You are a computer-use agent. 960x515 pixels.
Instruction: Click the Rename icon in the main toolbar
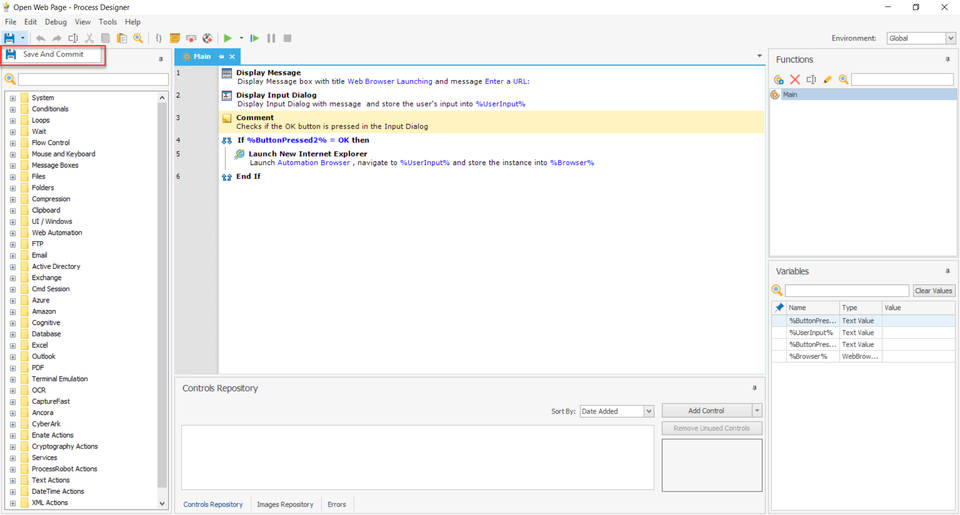(73, 38)
